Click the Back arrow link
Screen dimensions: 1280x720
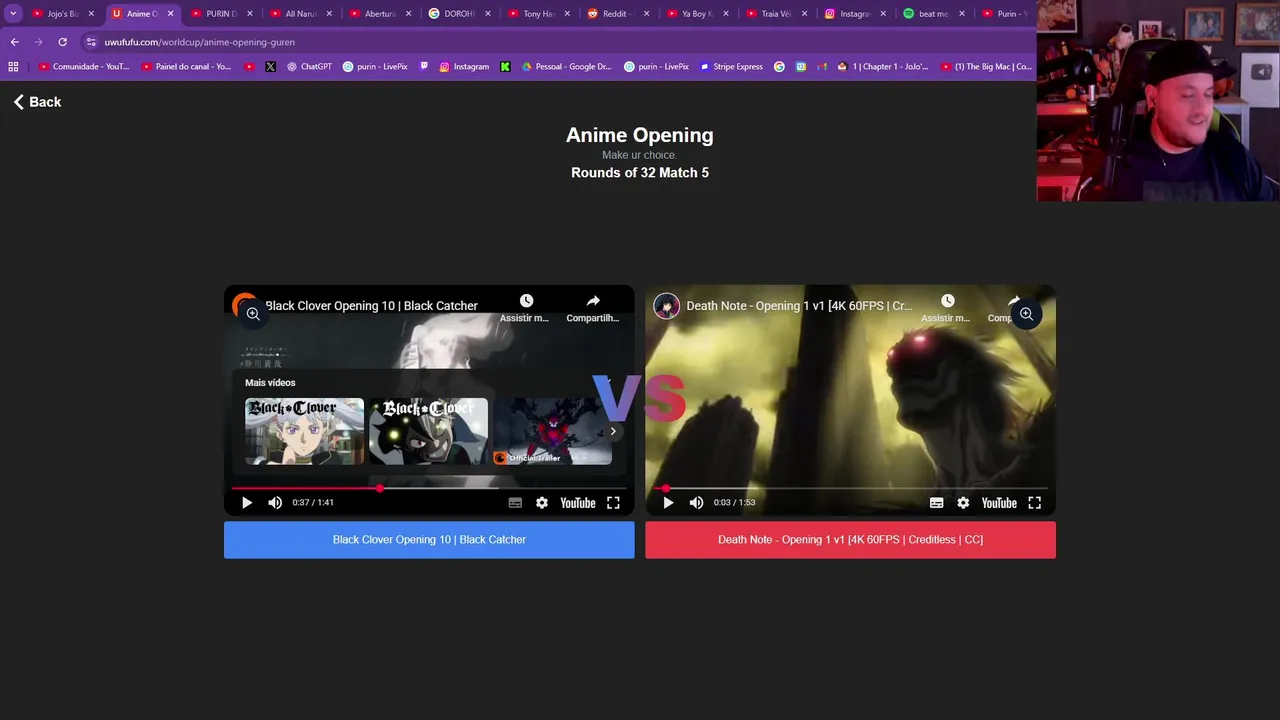(x=37, y=102)
